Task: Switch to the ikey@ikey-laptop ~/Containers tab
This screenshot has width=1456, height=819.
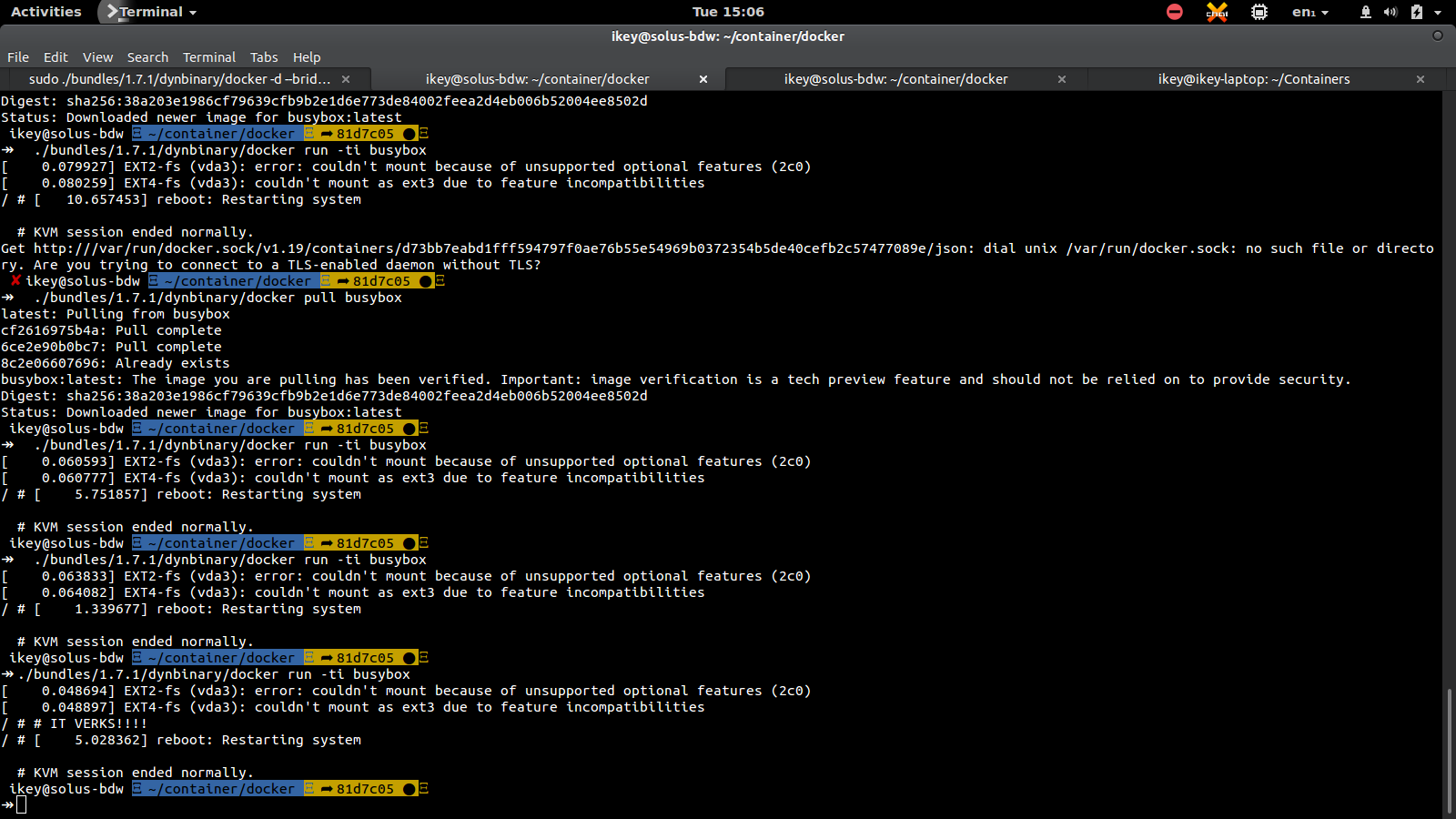Action: tap(1254, 79)
